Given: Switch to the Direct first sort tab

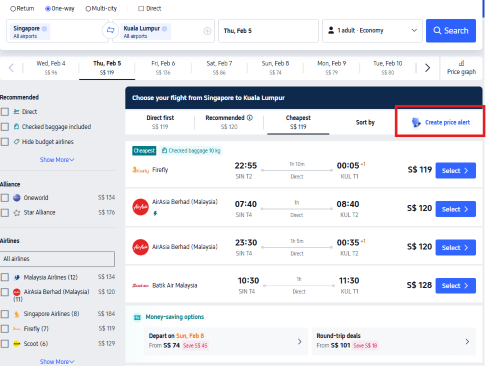Looking at the screenshot, I should coord(160,122).
